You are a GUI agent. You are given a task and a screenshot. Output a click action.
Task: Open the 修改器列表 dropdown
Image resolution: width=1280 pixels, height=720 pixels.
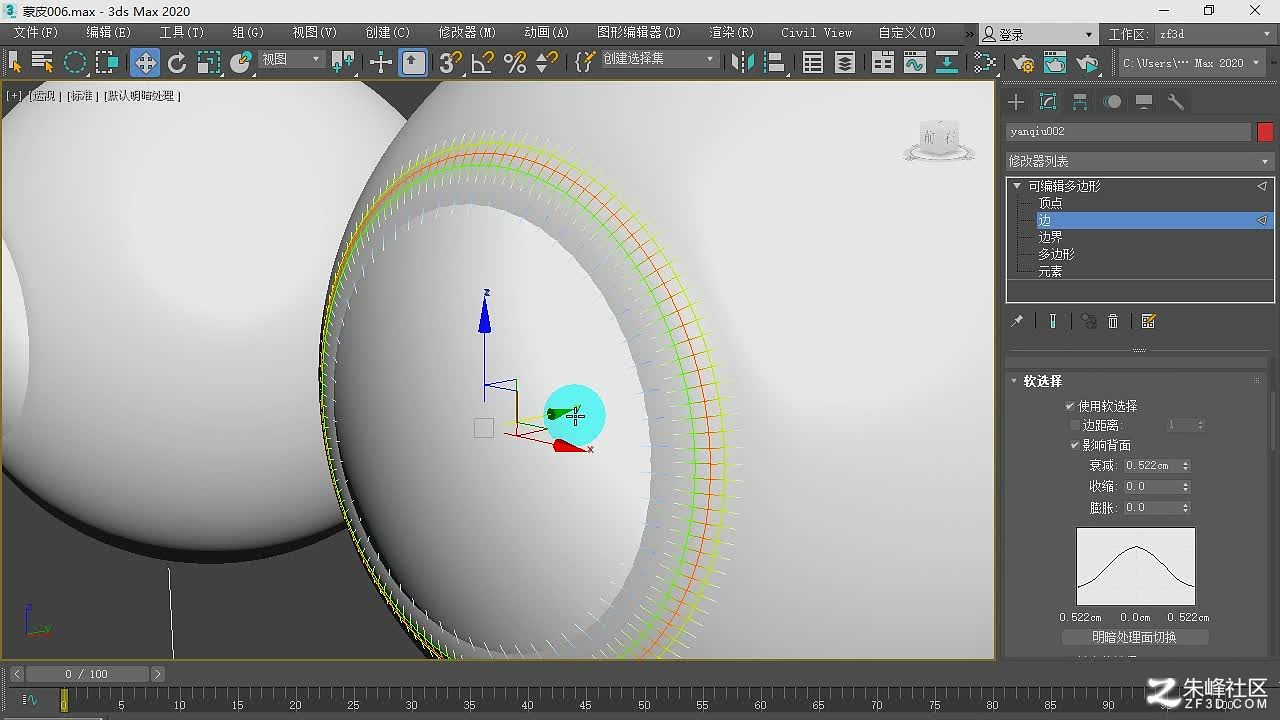click(1139, 161)
